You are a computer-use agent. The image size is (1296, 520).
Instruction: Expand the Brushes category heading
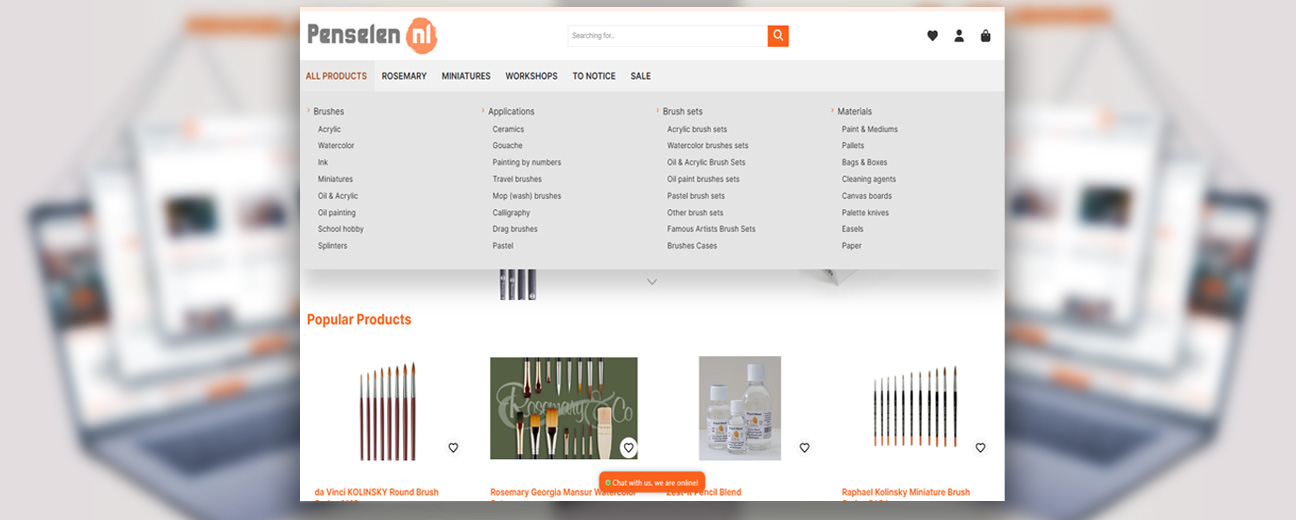328,112
